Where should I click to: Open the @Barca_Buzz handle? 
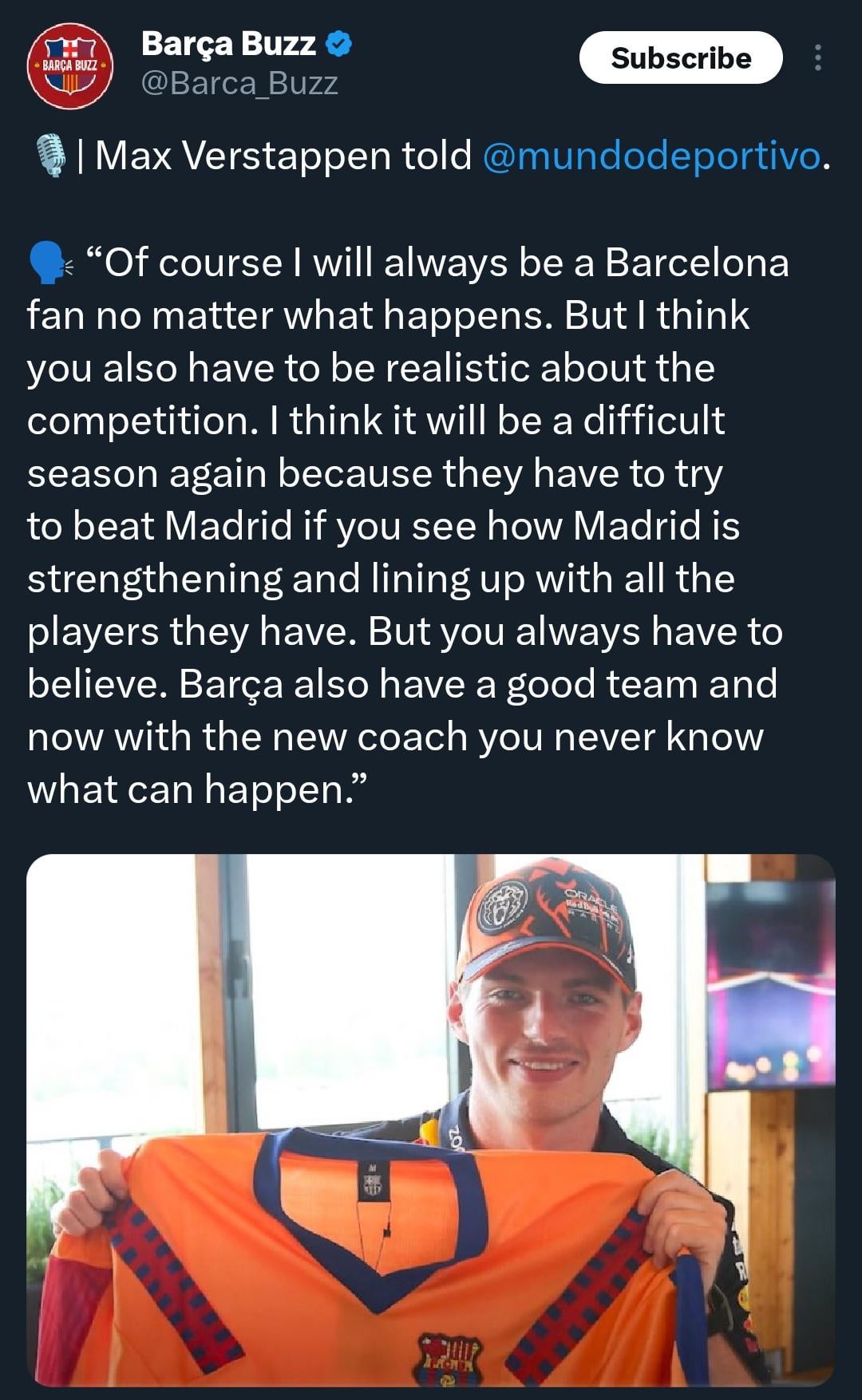pos(239,83)
